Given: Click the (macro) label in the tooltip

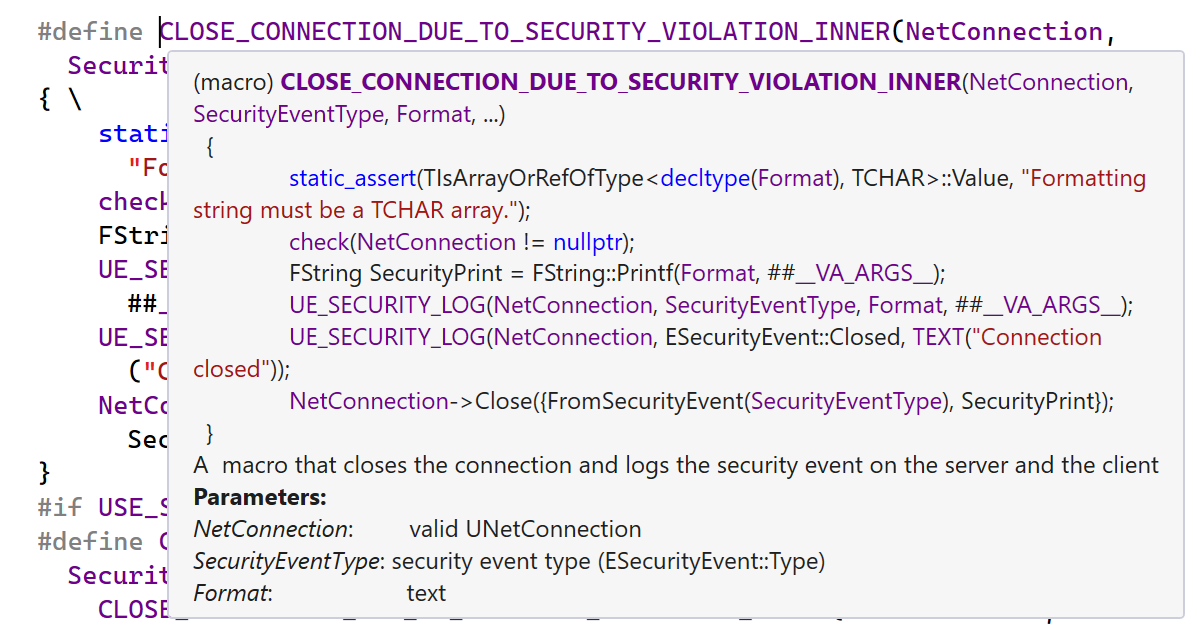Looking at the screenshot, I should (232, 82).
